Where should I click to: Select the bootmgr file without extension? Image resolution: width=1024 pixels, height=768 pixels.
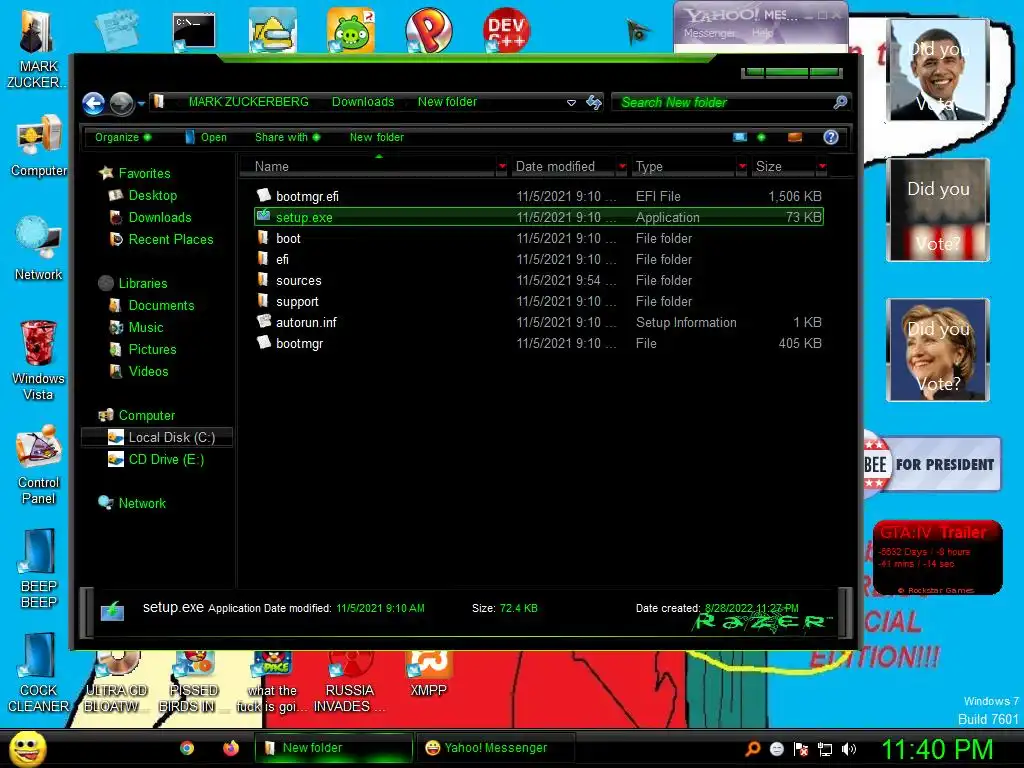(539, 343)
